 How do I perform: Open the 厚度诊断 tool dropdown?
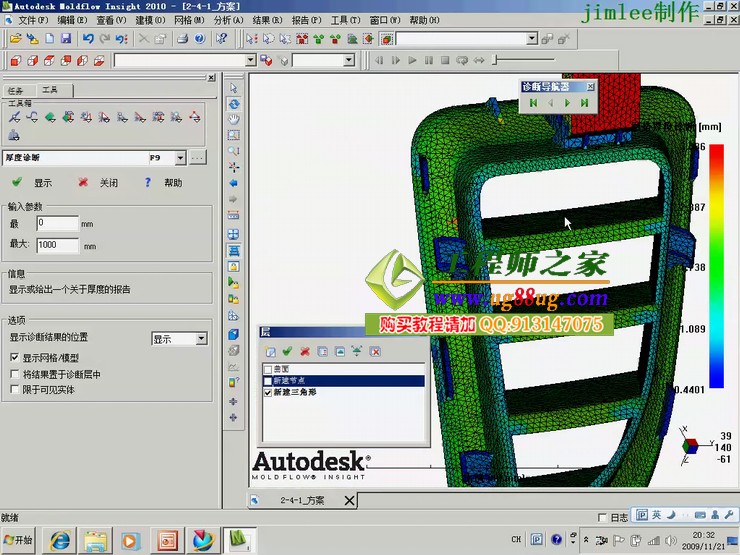point(180,158)
